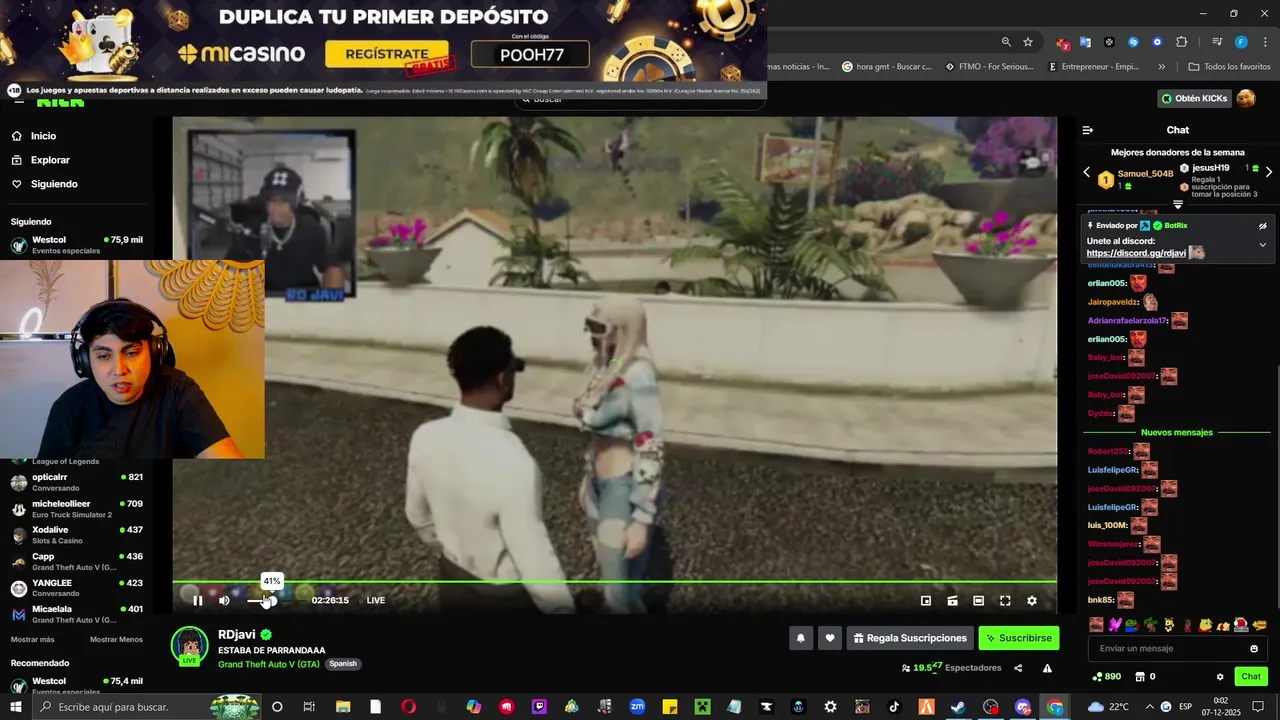Screen dimensions: 1280x720
Task: Toggle theater mode in the player
Action: (x=979, y=600)
